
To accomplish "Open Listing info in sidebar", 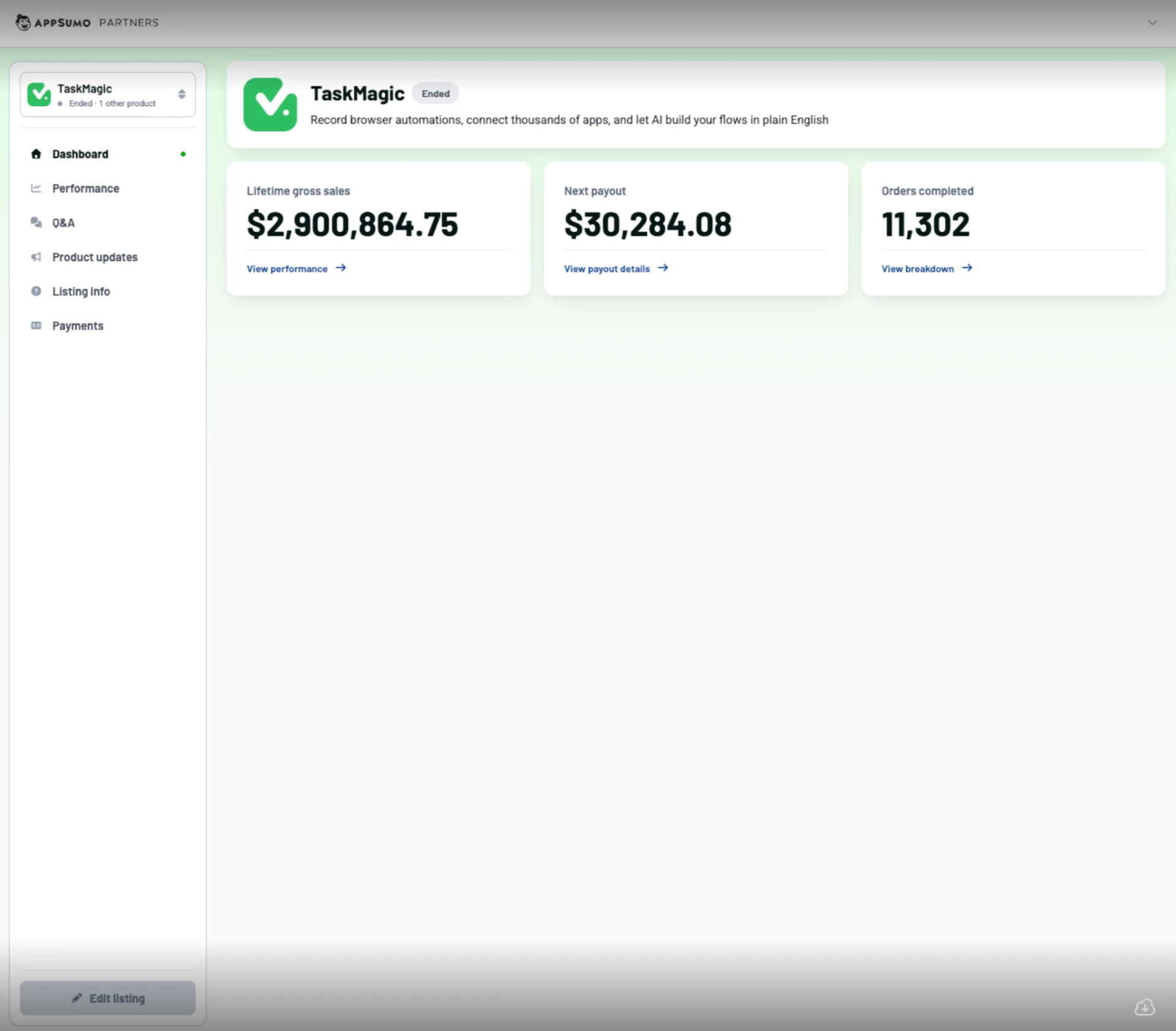I will pos(108,291).
